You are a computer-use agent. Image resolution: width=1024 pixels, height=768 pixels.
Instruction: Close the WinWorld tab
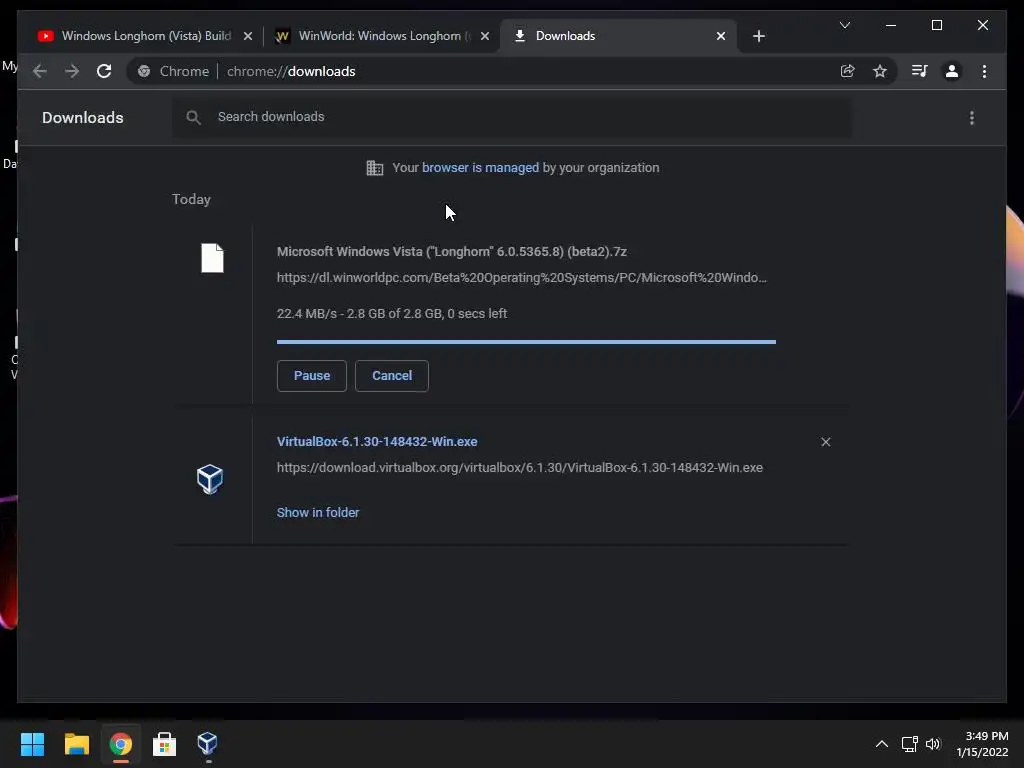click(485, 36)
